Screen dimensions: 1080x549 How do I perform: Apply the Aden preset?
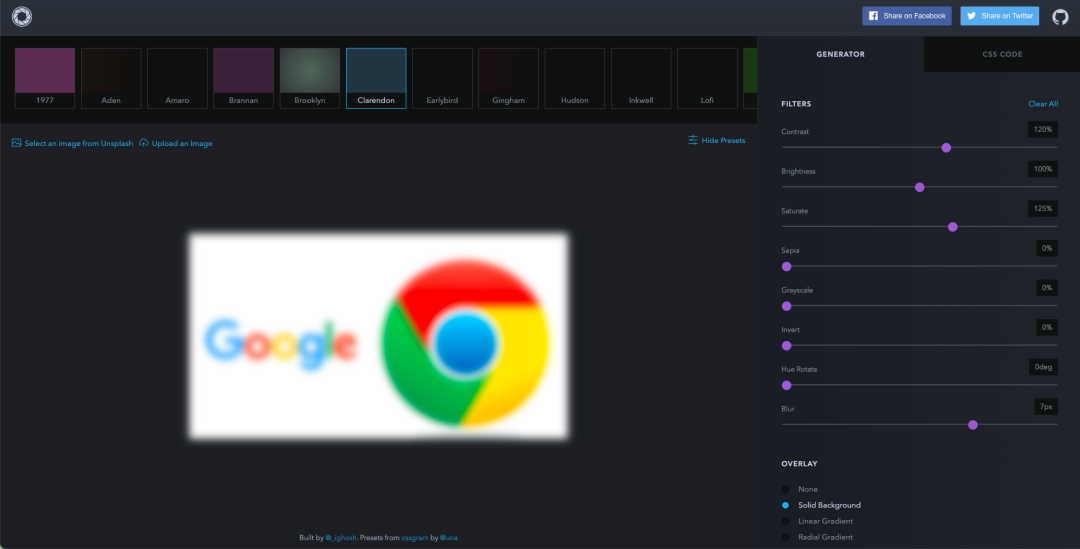(111, 79)
